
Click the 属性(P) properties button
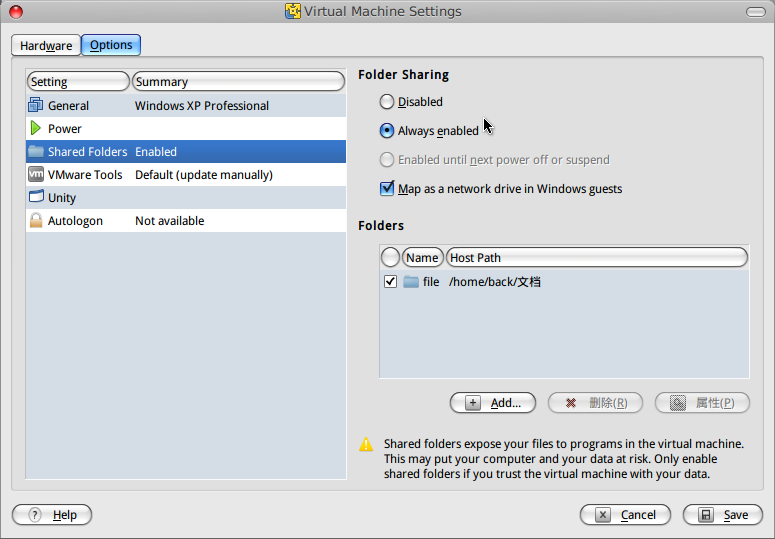pos(702,403)
